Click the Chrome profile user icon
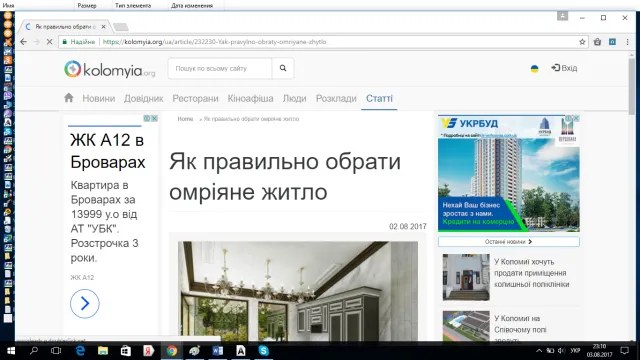 click(x=562, y=16)
